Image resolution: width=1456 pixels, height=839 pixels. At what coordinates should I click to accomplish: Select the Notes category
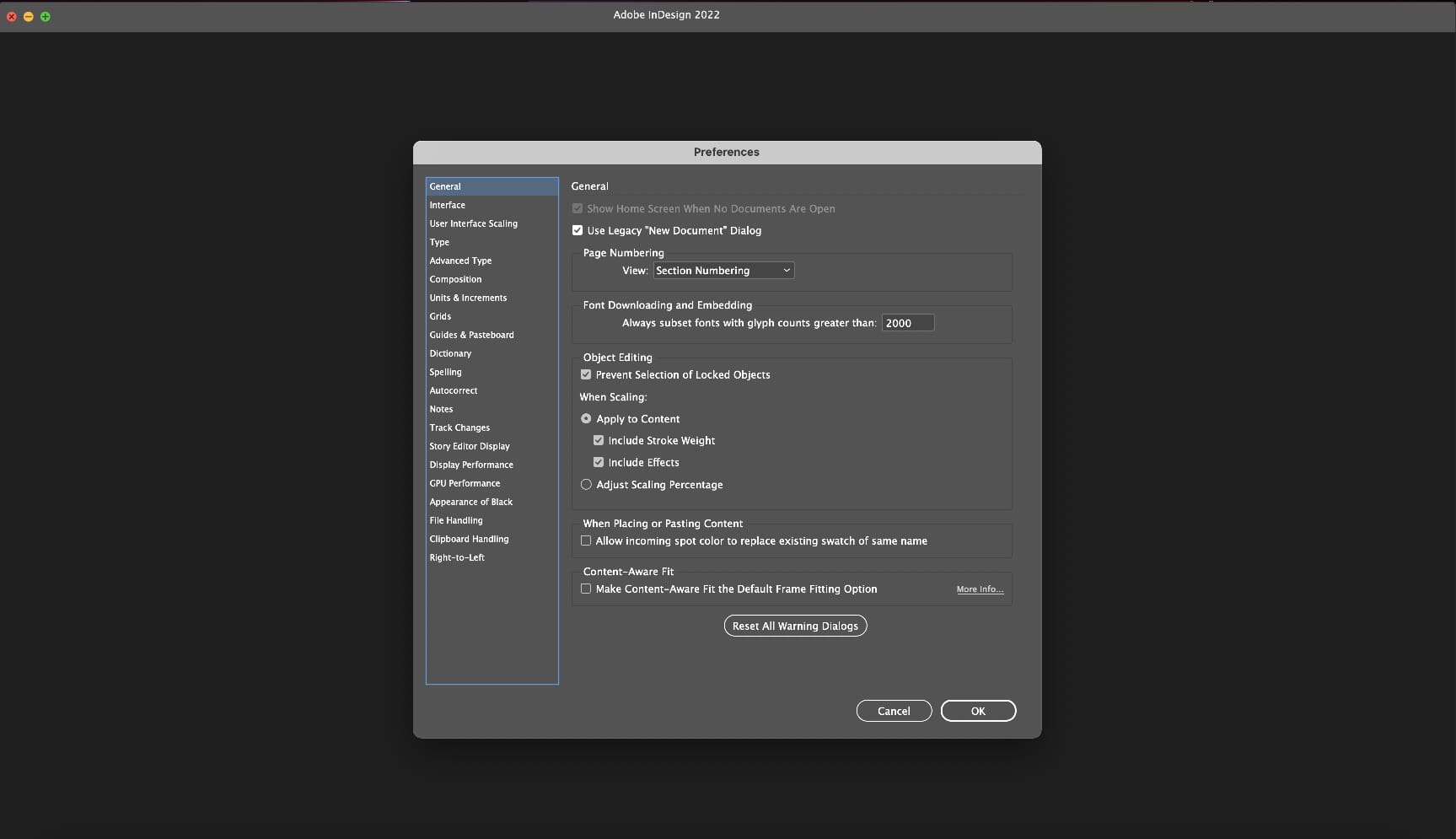492,409
